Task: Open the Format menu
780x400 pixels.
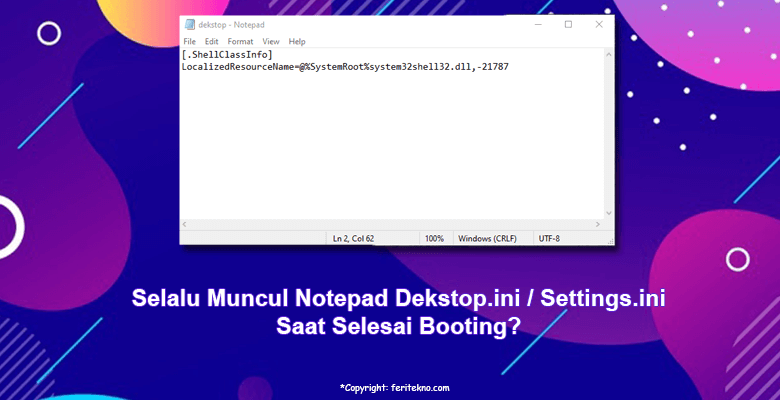Action: coord(240,41)
